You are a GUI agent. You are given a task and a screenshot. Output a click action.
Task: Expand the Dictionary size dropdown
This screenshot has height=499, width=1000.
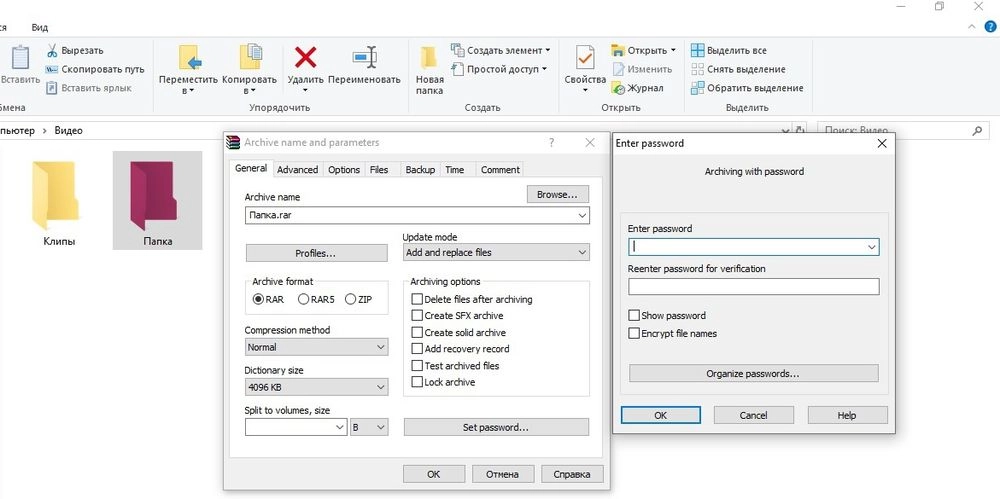(316, 387)
